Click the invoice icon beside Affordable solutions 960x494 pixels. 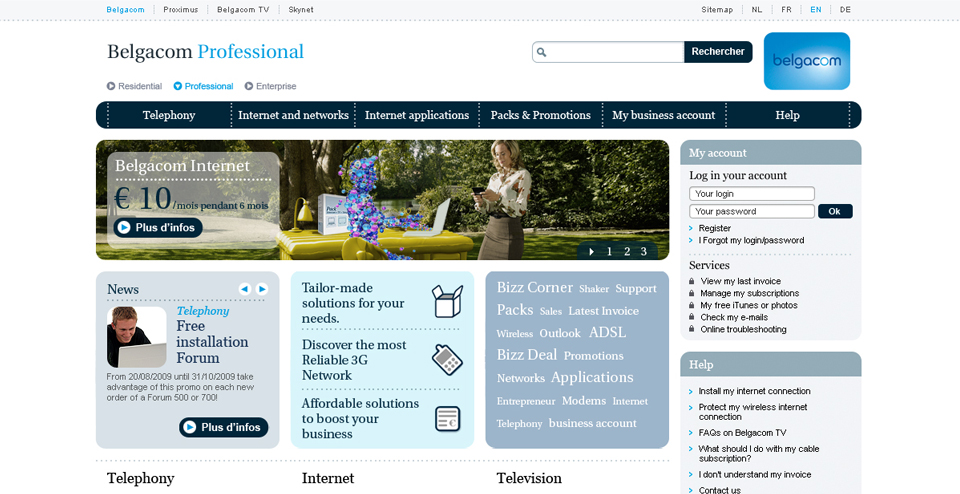tap(447, 419)
